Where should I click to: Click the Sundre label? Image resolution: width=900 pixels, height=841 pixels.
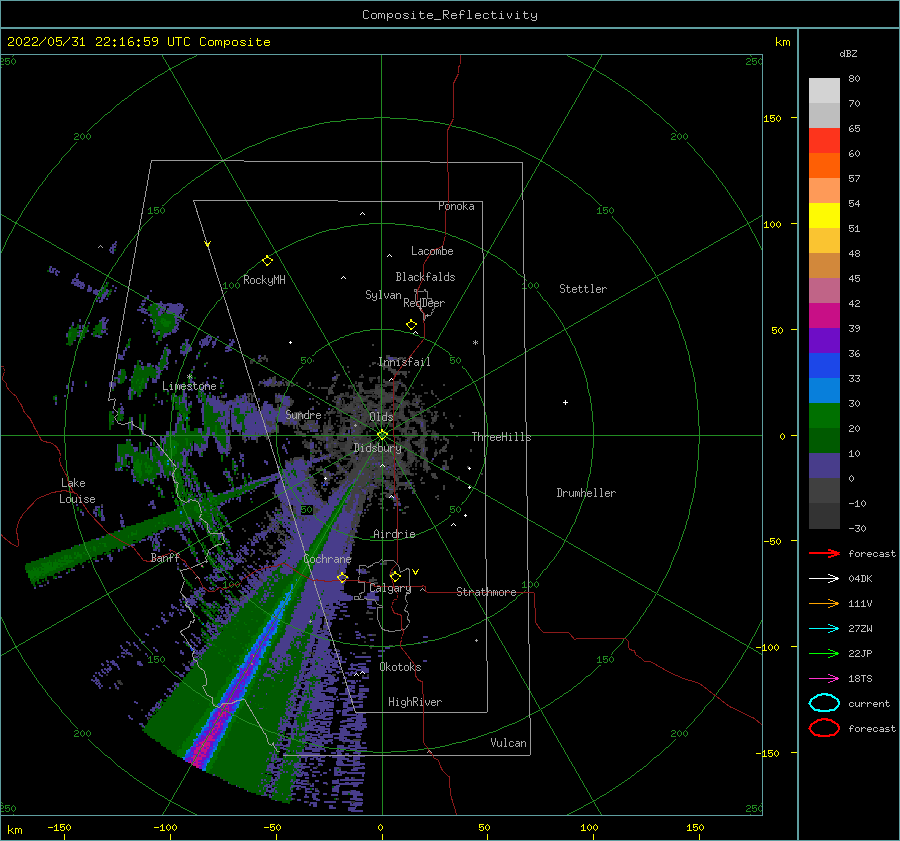point(303,414)
